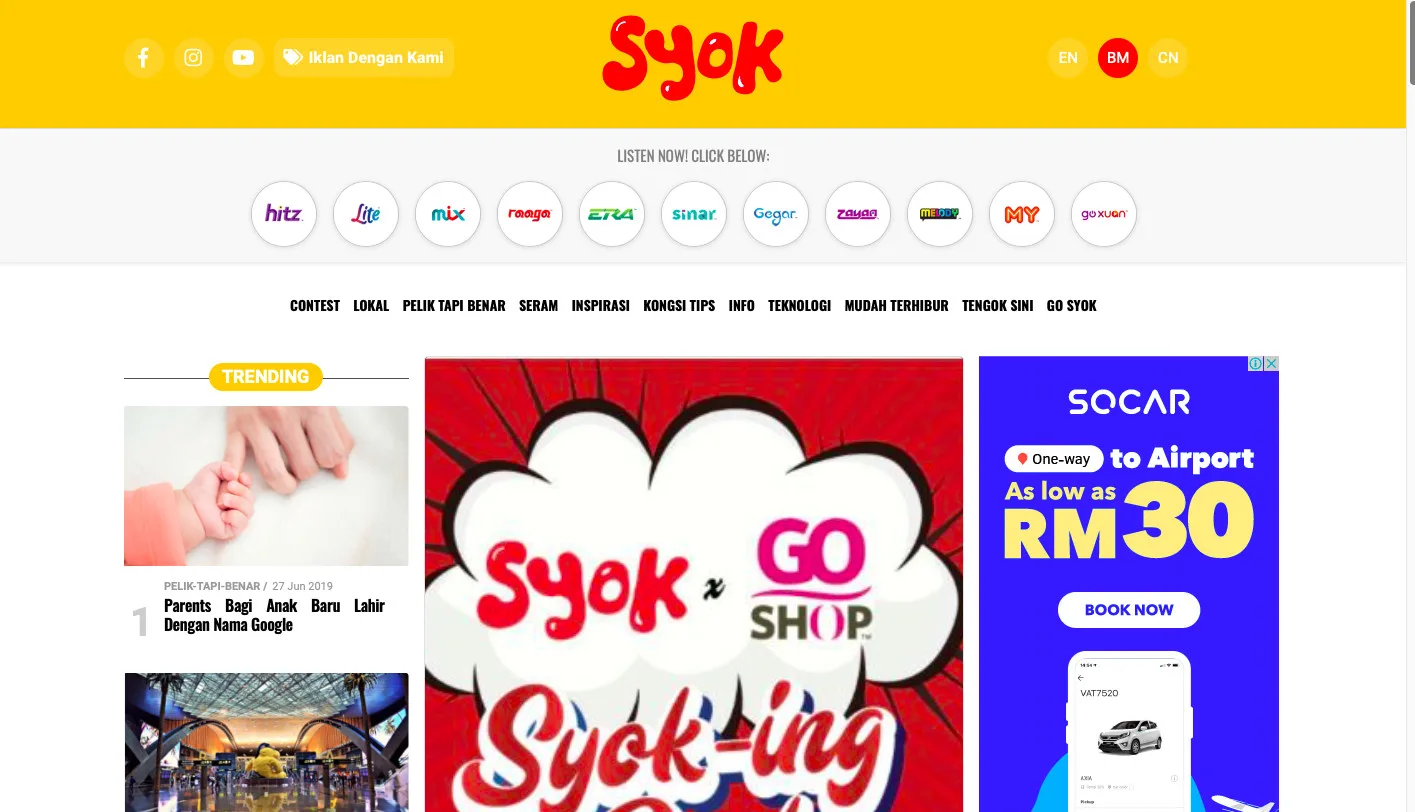Screen dimensions: 1415x812
Task: Listen to the goxuan radio station
Action: [x=1104, y=214]
